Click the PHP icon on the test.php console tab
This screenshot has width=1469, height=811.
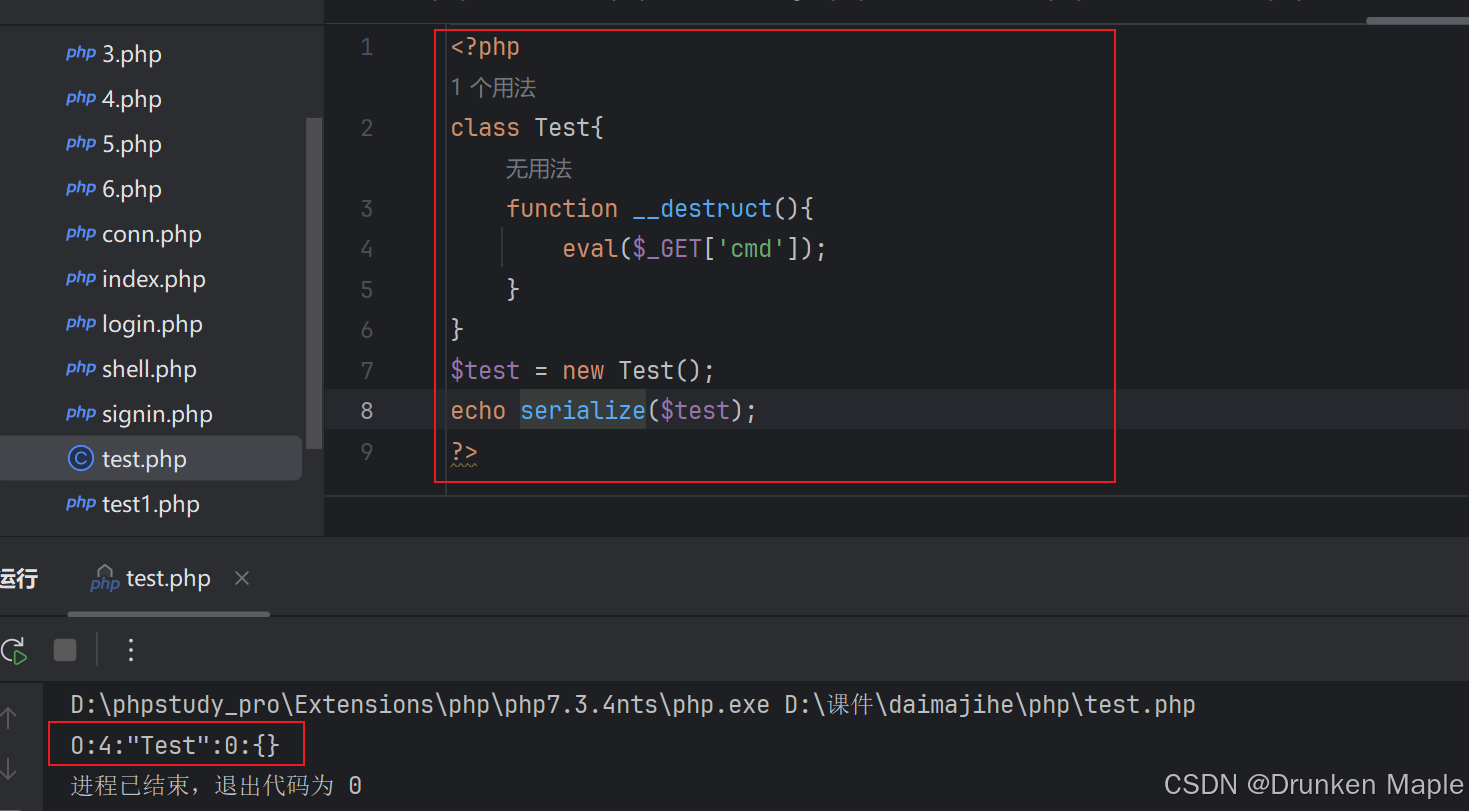coord(104,578)
